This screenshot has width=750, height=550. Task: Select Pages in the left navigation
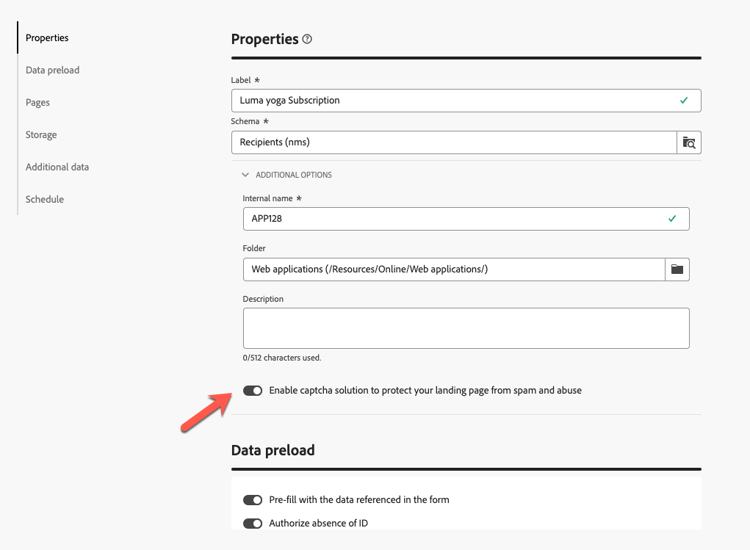tap(38, 102)
